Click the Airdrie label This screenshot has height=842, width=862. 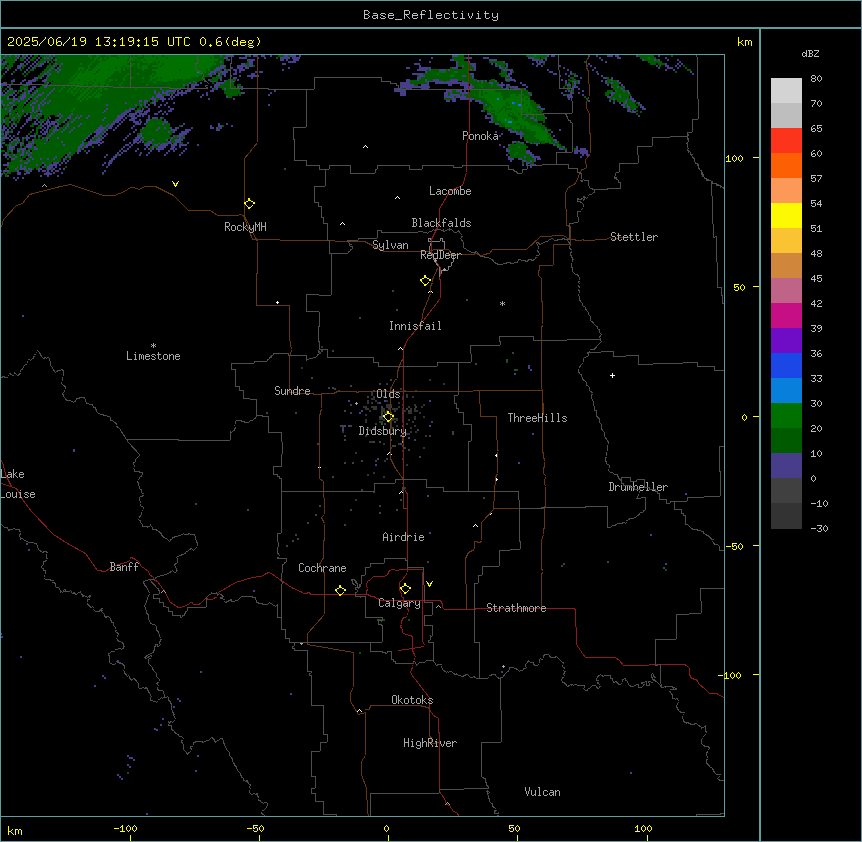point(403,537)
